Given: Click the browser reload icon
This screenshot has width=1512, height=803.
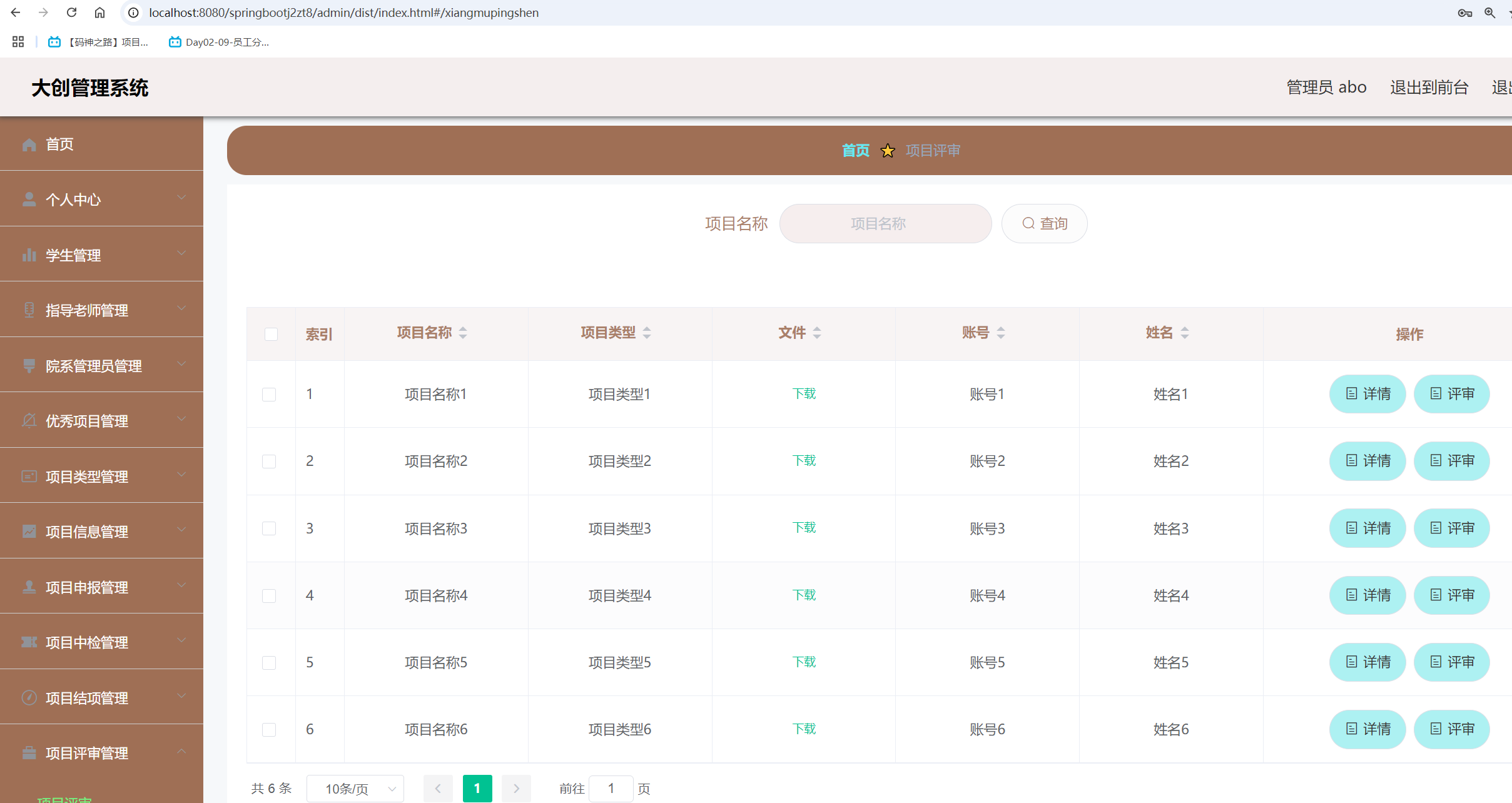Looking at the screenshot, I should [71, 13].
